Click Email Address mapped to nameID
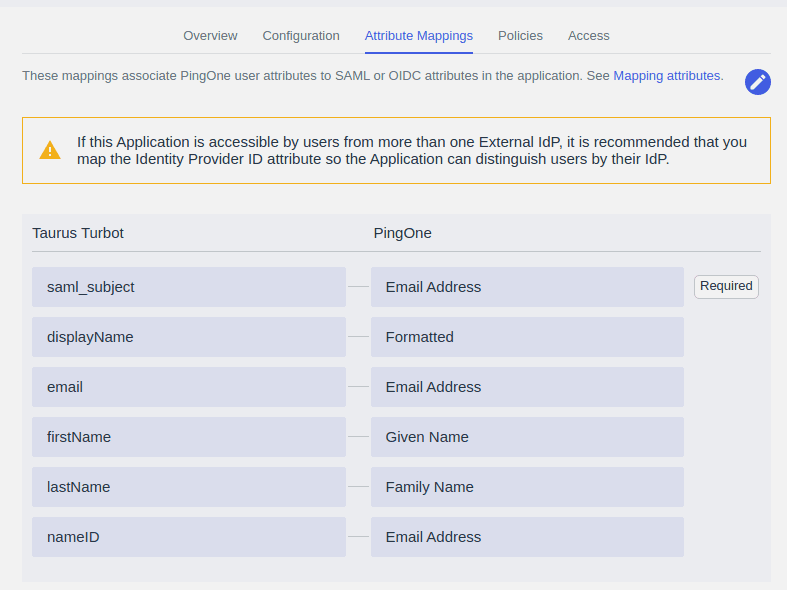The height and width of the screenshot is (590, 787). click(527, 537)
